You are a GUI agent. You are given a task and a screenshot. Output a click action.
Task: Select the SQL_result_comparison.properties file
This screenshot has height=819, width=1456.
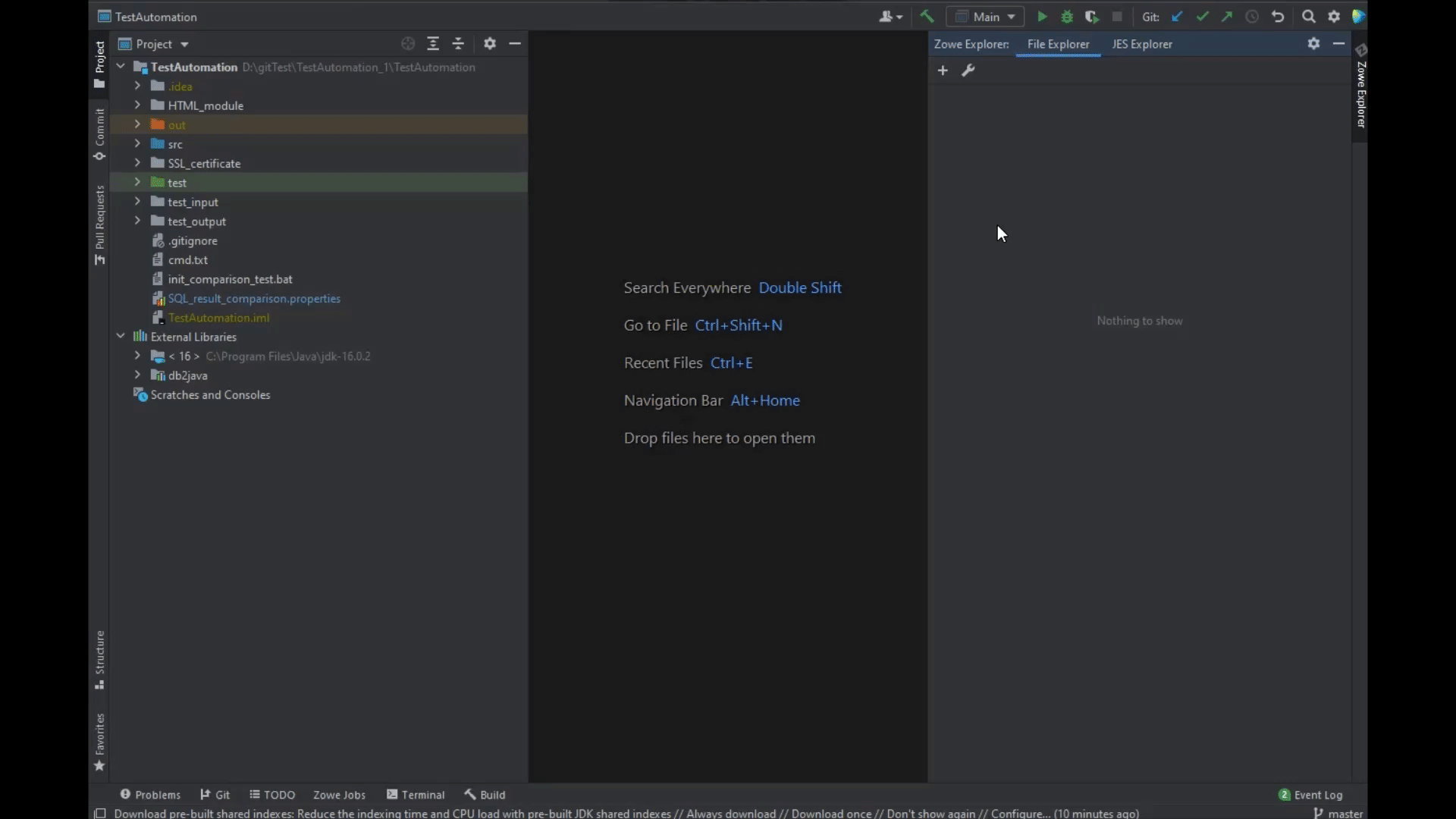tap(254, 299)
